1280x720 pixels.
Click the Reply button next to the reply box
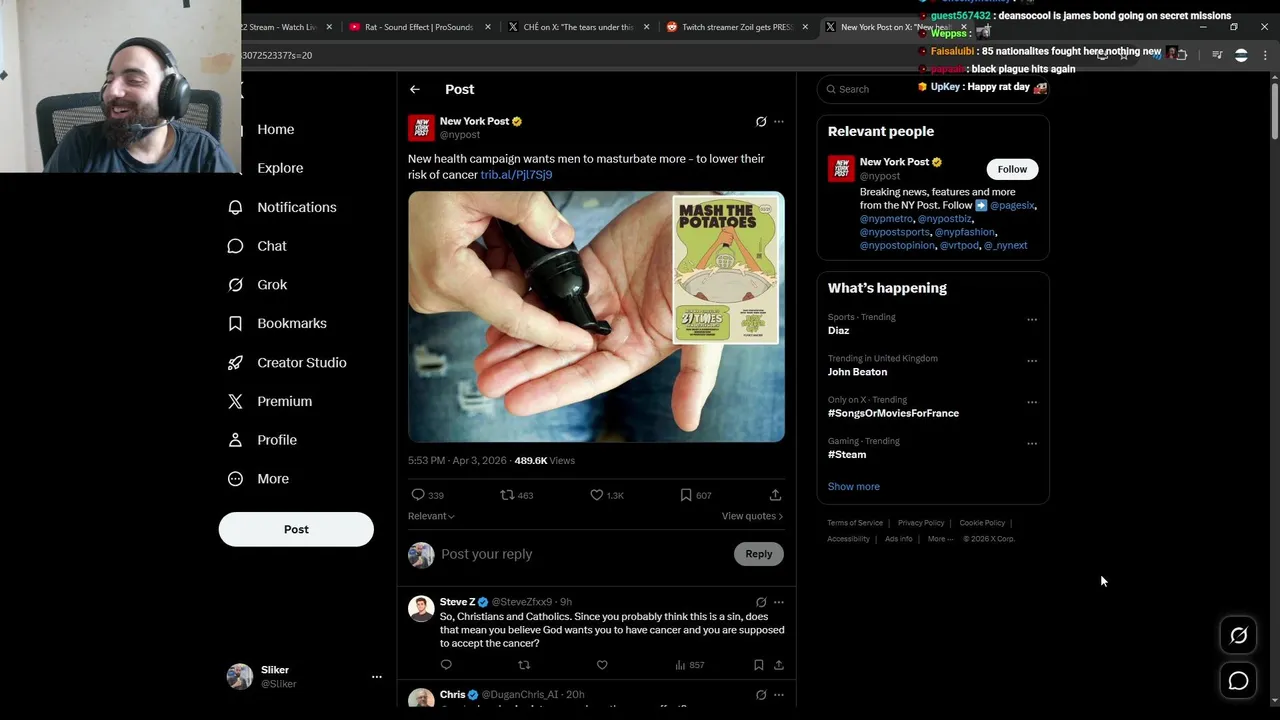[759, 554]
